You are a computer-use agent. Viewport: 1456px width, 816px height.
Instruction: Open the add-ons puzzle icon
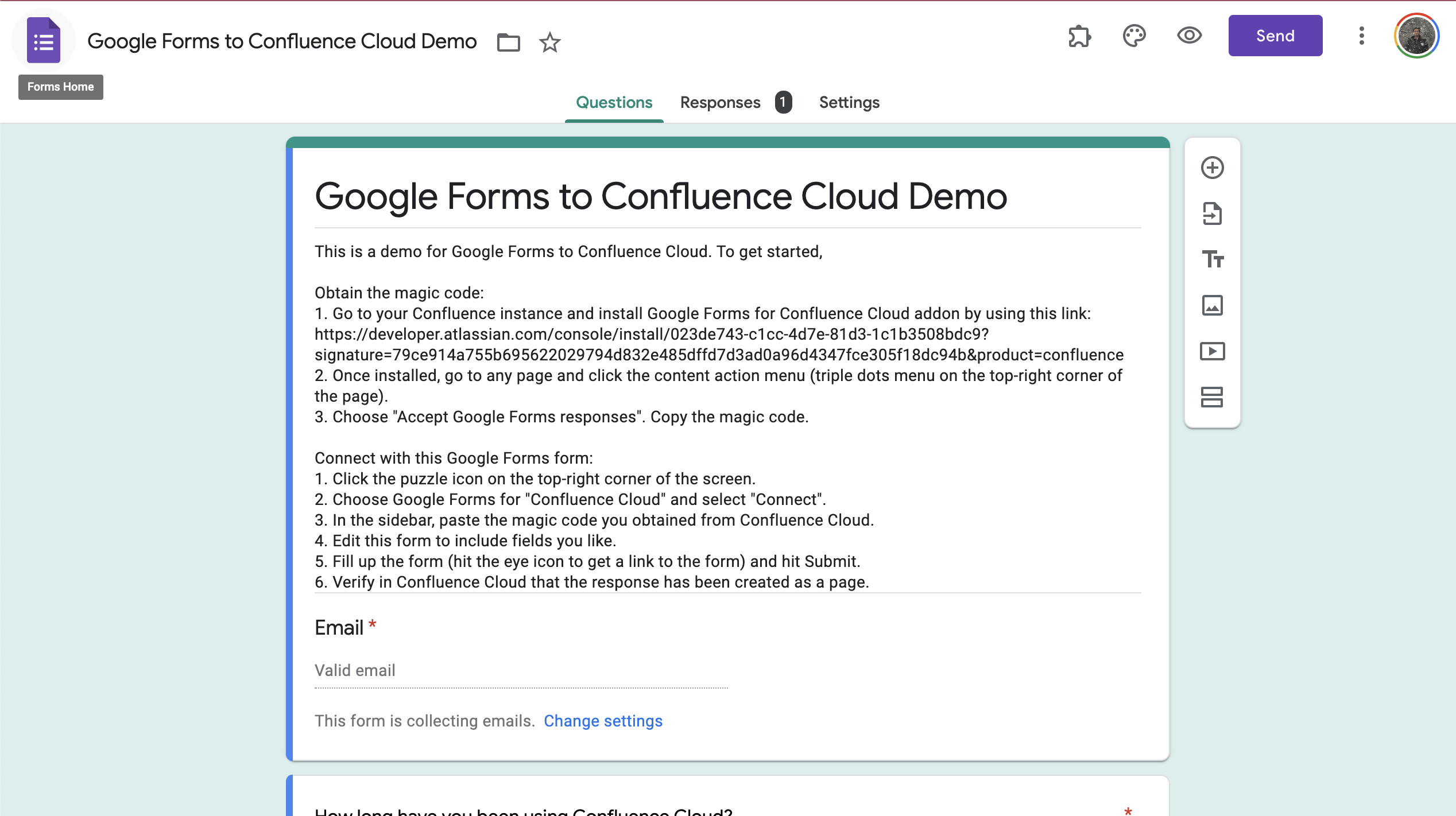(x=1079, y=36)
